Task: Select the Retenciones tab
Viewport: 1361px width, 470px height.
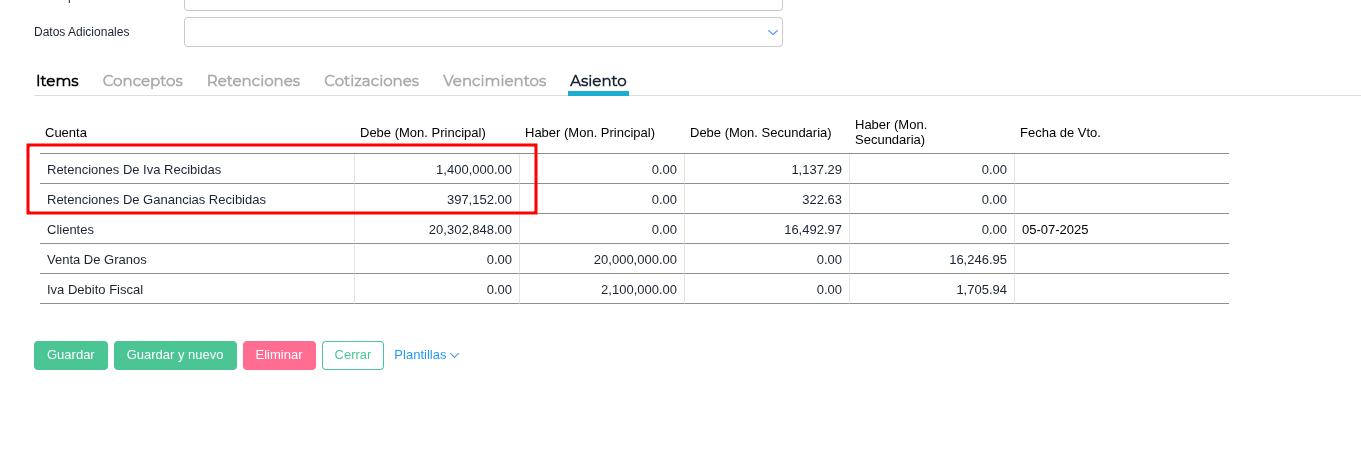Action: pos(253,81)
